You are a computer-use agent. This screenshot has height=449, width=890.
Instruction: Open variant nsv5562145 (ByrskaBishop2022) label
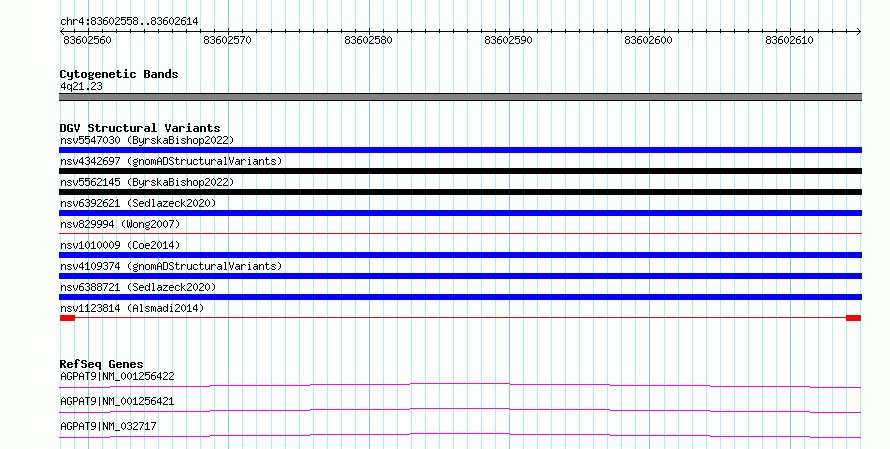tap(147, 182)
